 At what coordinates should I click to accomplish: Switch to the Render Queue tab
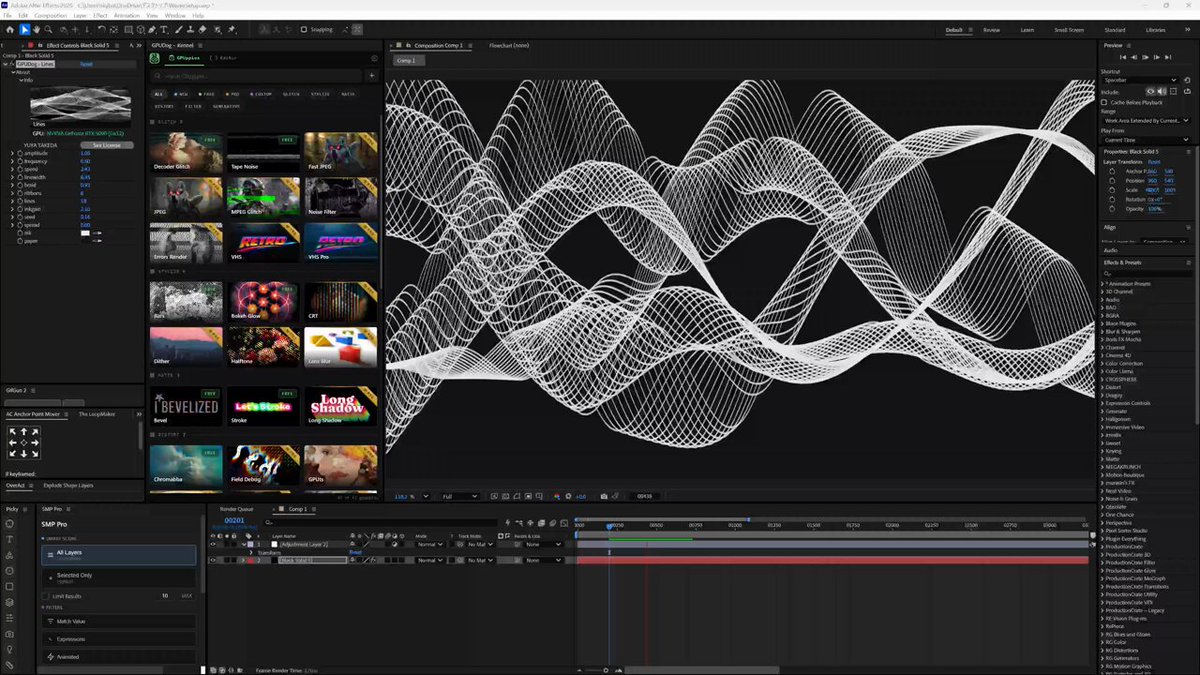(237, 509)
